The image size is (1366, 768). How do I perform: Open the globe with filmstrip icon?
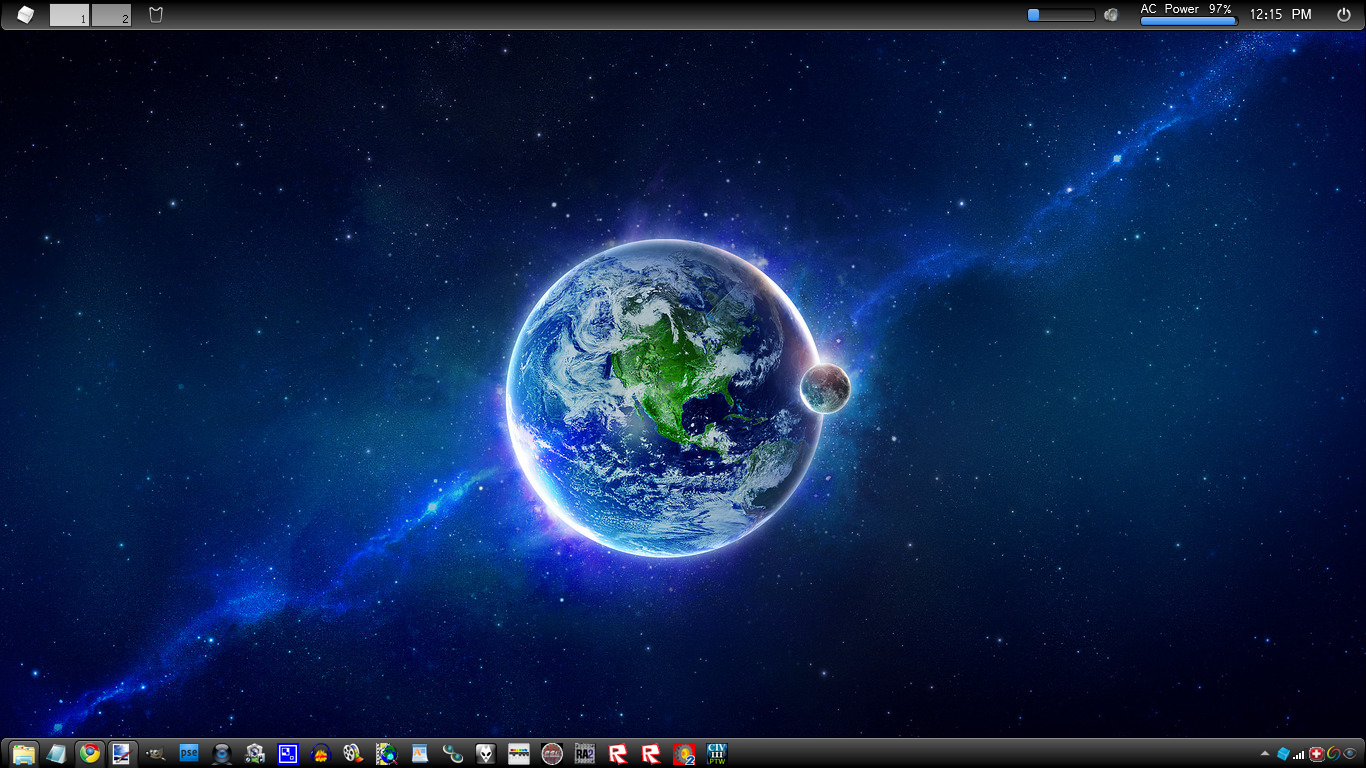coord(386,753)
